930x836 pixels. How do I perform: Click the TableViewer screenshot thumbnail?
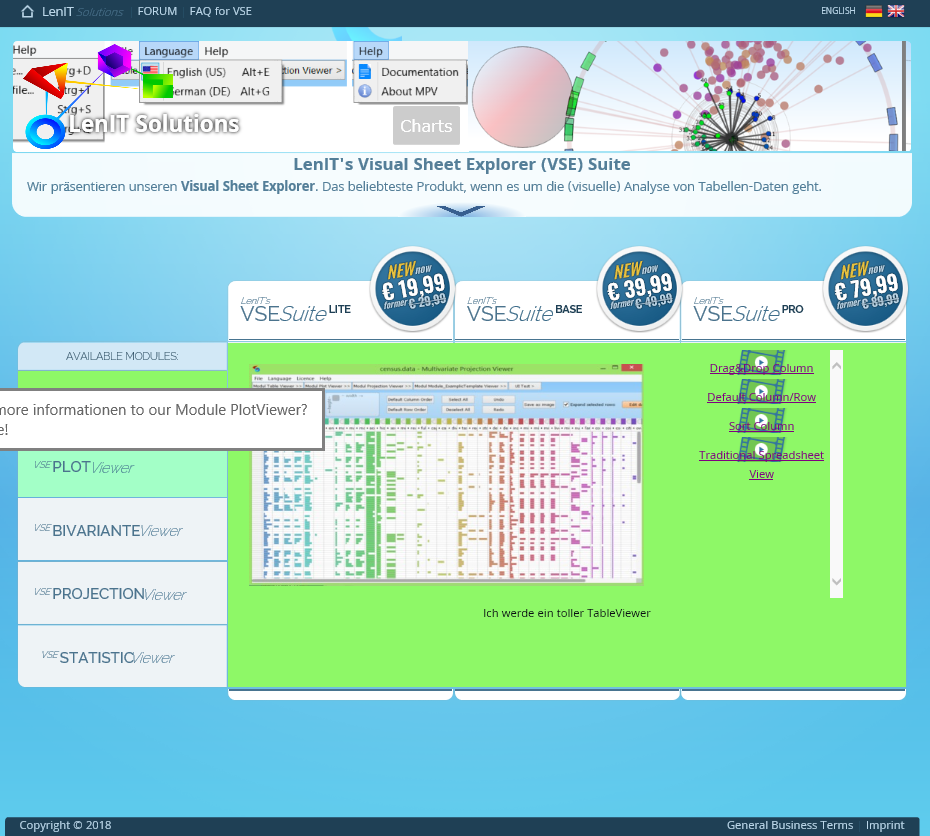tap(446, 474)
